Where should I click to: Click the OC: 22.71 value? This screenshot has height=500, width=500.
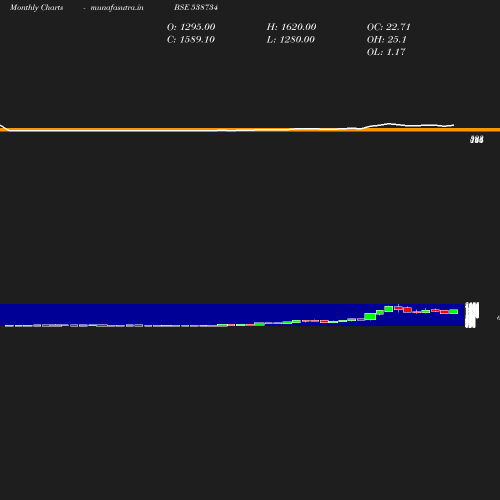click(x=389, y=27)
